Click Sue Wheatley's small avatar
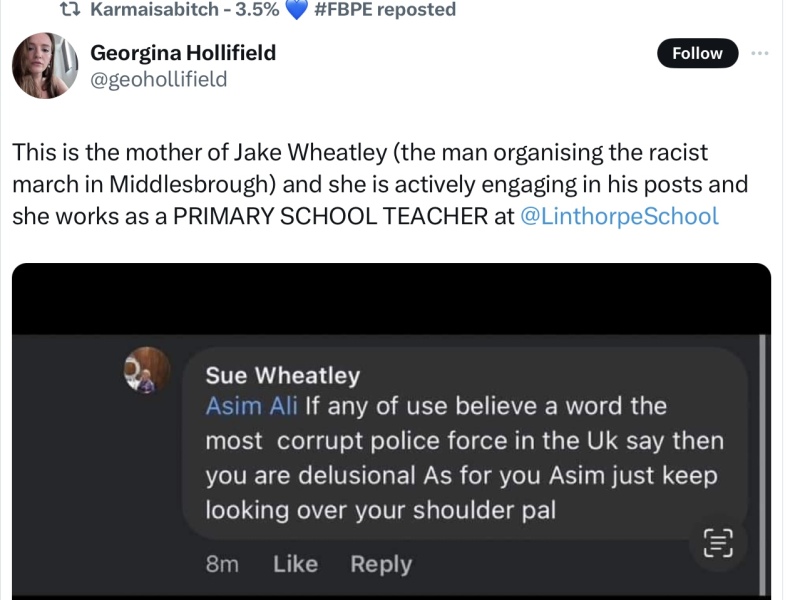 147,370
